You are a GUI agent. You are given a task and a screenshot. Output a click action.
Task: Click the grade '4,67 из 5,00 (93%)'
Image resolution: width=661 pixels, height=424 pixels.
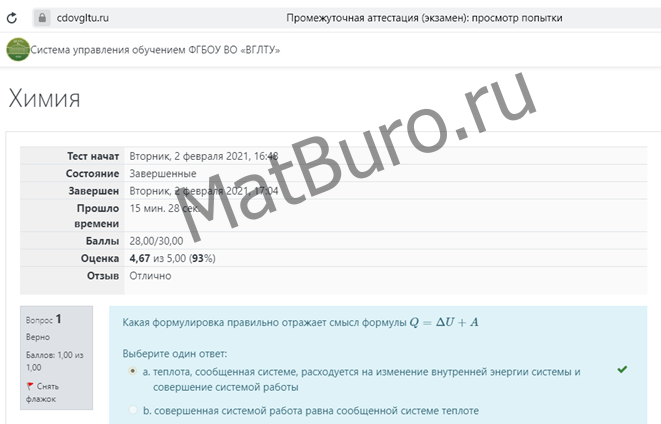click(173, 258)
